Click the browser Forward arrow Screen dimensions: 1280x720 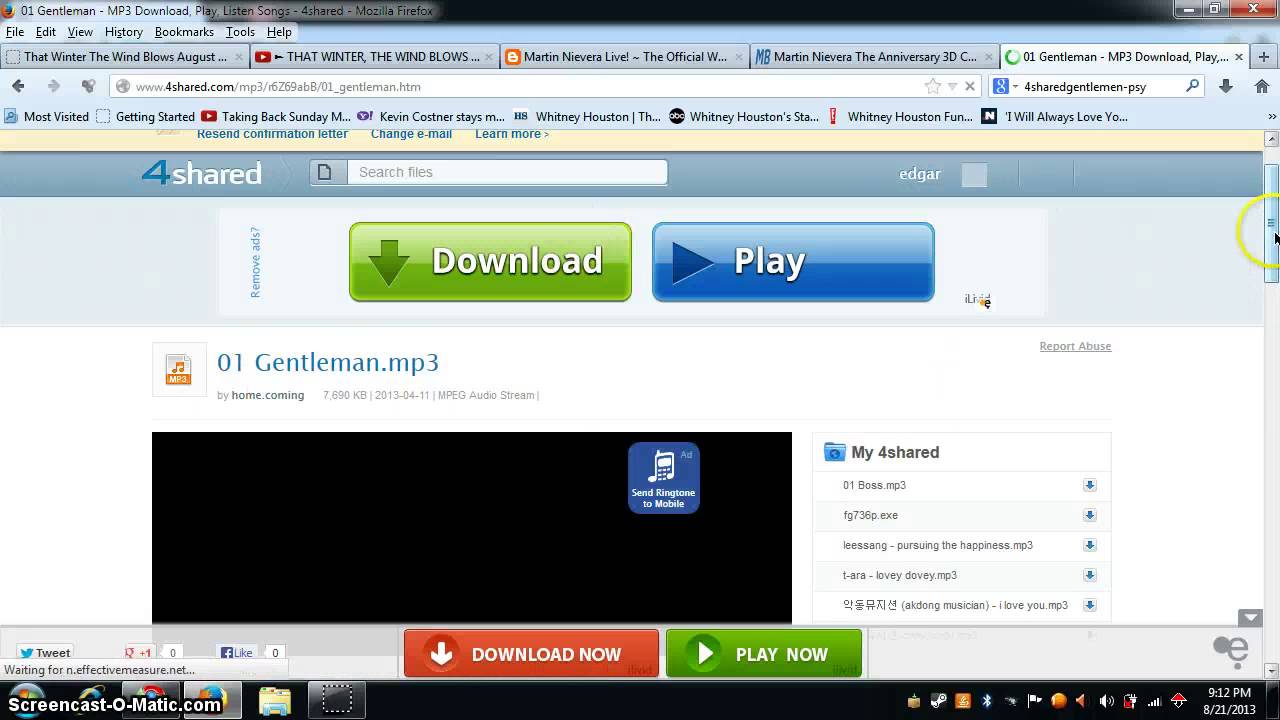click(54, 87)
